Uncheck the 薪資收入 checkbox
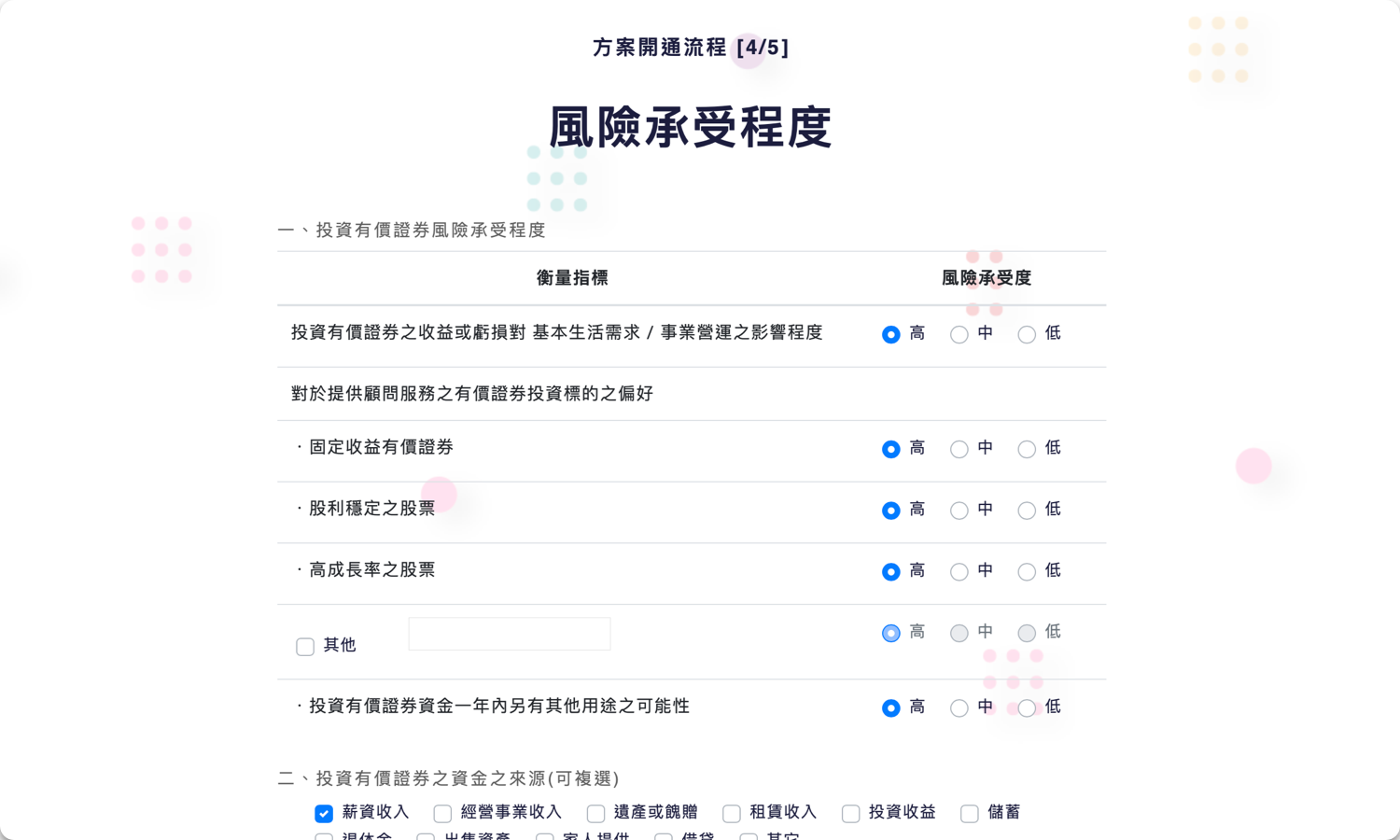1400x840 pixels. (x=324, y=814)
